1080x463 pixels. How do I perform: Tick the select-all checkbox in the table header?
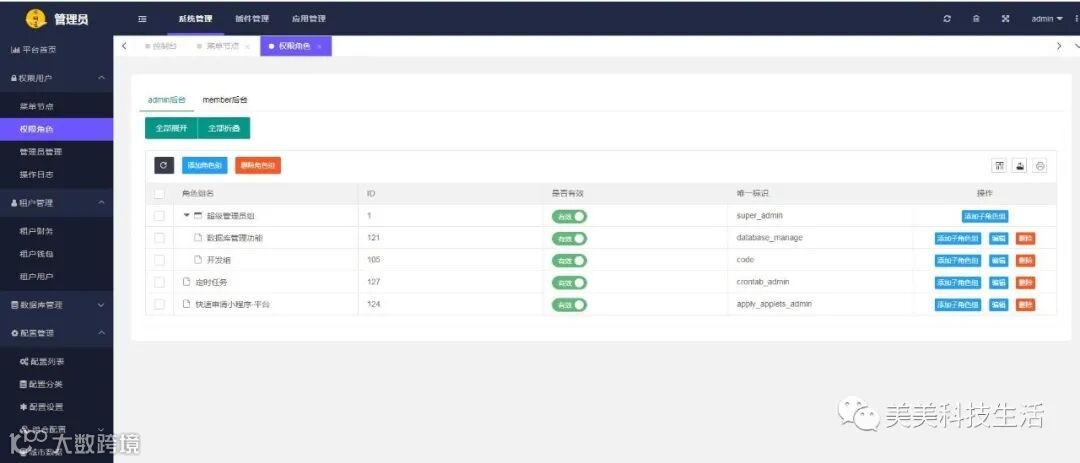[x=159, y=194]
